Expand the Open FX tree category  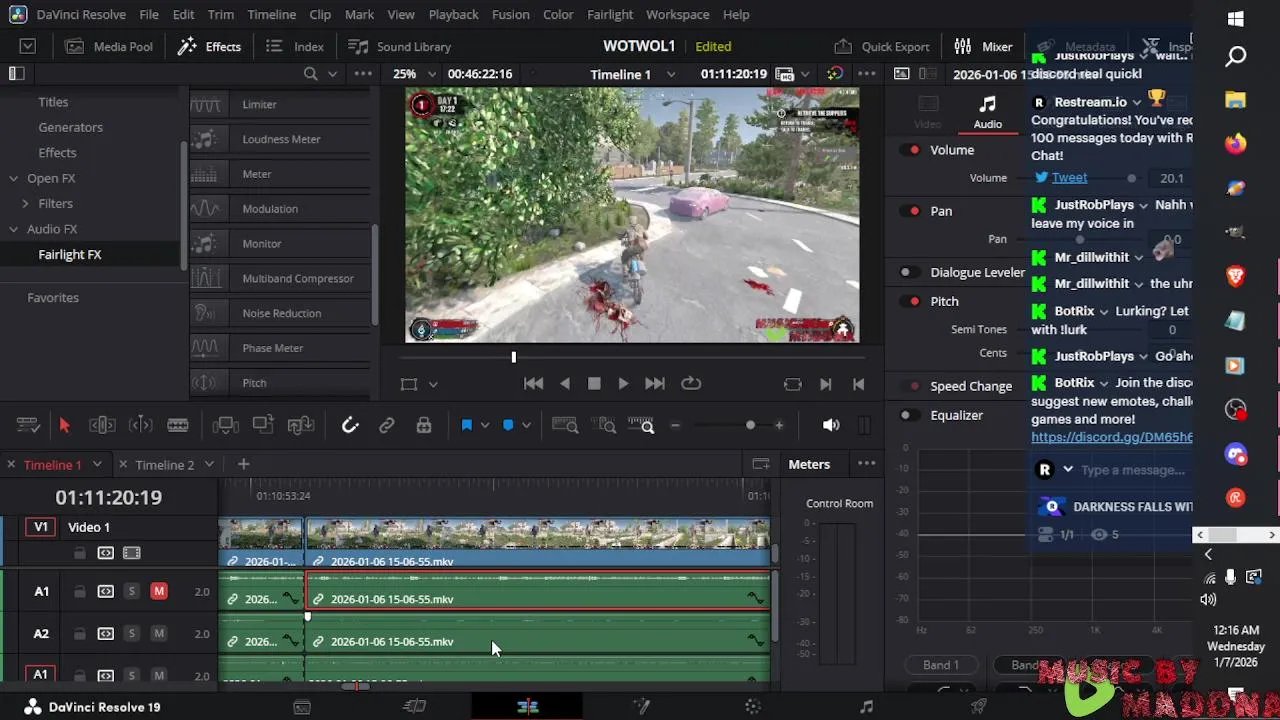[x=14, y=178]
